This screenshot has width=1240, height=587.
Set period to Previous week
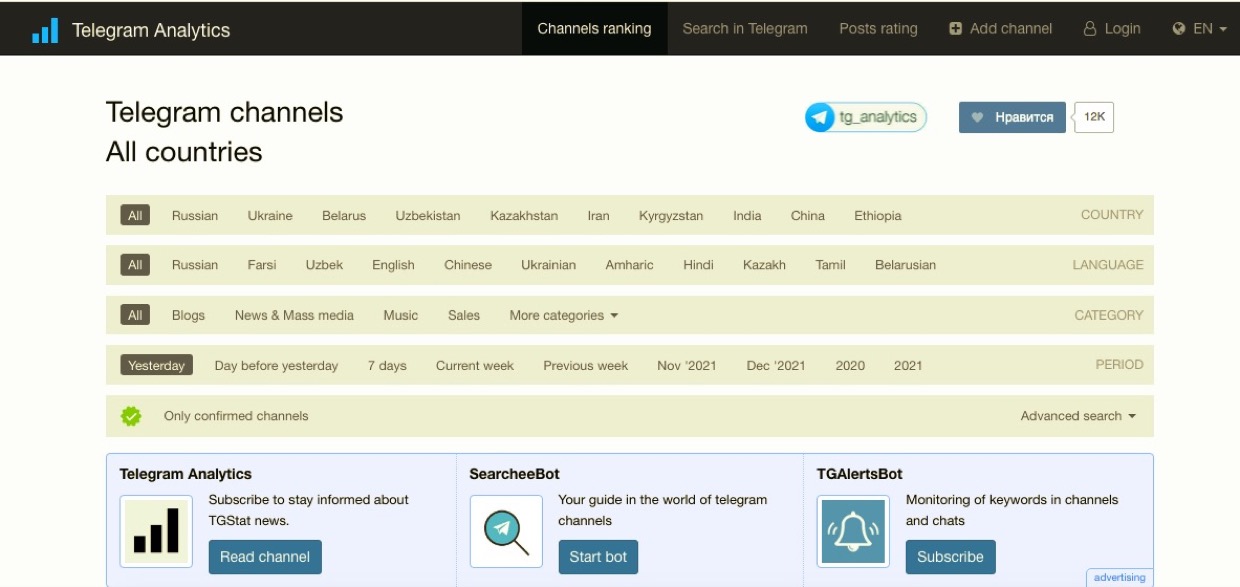586,365
